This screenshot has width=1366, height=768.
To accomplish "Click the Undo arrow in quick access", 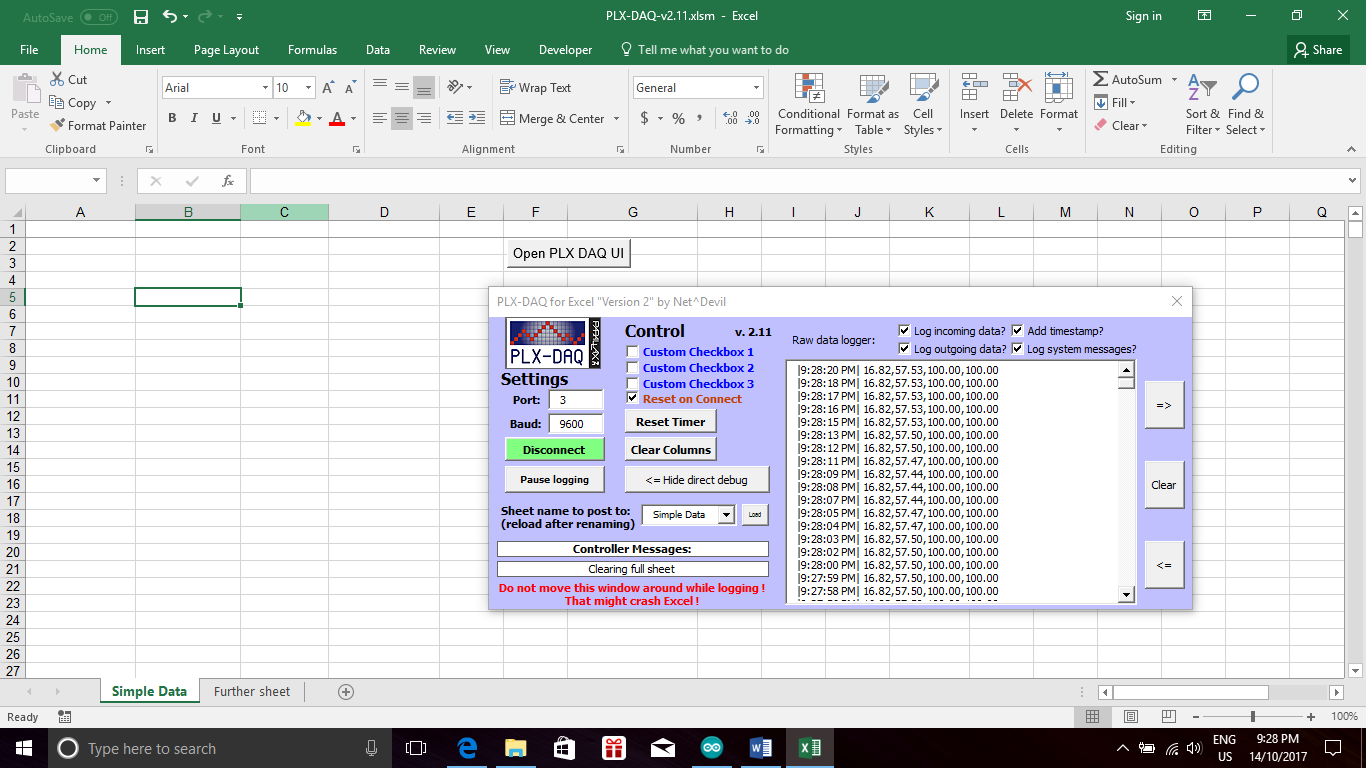I will [169, 16].
